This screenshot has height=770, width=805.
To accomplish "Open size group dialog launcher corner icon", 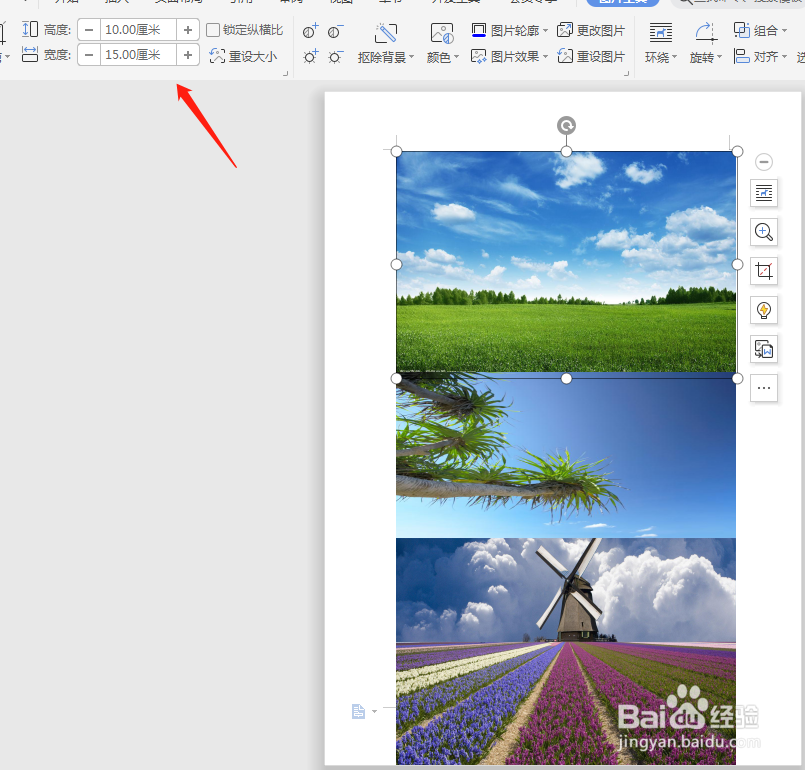I will (285, 74).
